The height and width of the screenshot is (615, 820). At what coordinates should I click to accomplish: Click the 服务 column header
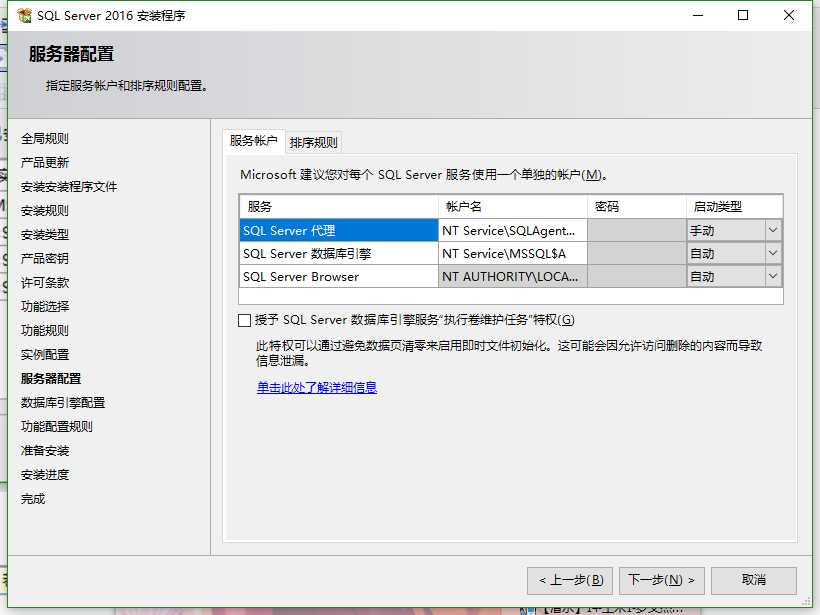tap(338, 207)
